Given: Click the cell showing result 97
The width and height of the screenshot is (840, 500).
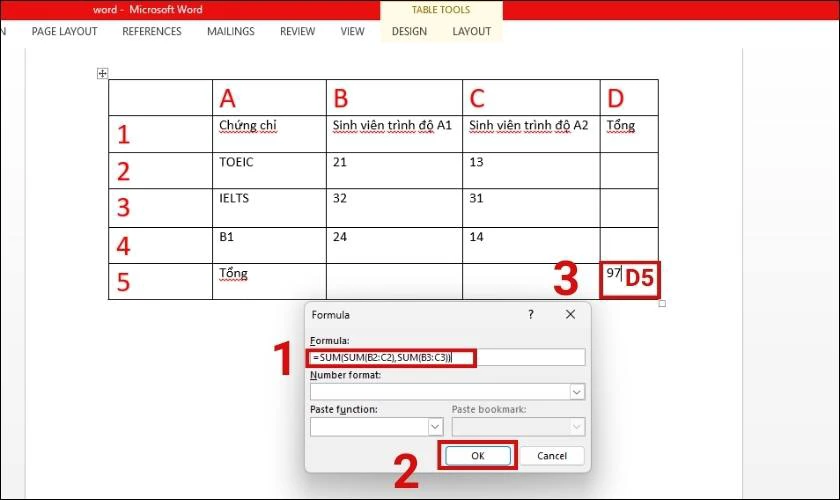Looking at the screenshot, I should [629, 280].
